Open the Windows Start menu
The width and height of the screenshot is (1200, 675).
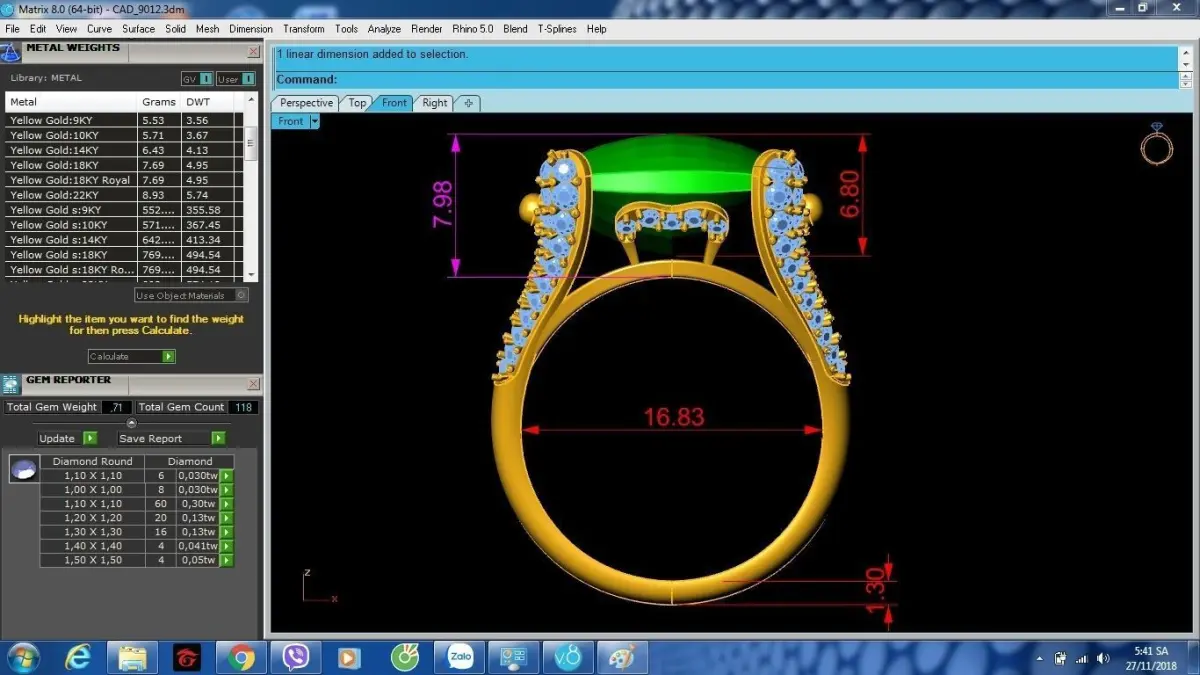(x=22, y=658)
